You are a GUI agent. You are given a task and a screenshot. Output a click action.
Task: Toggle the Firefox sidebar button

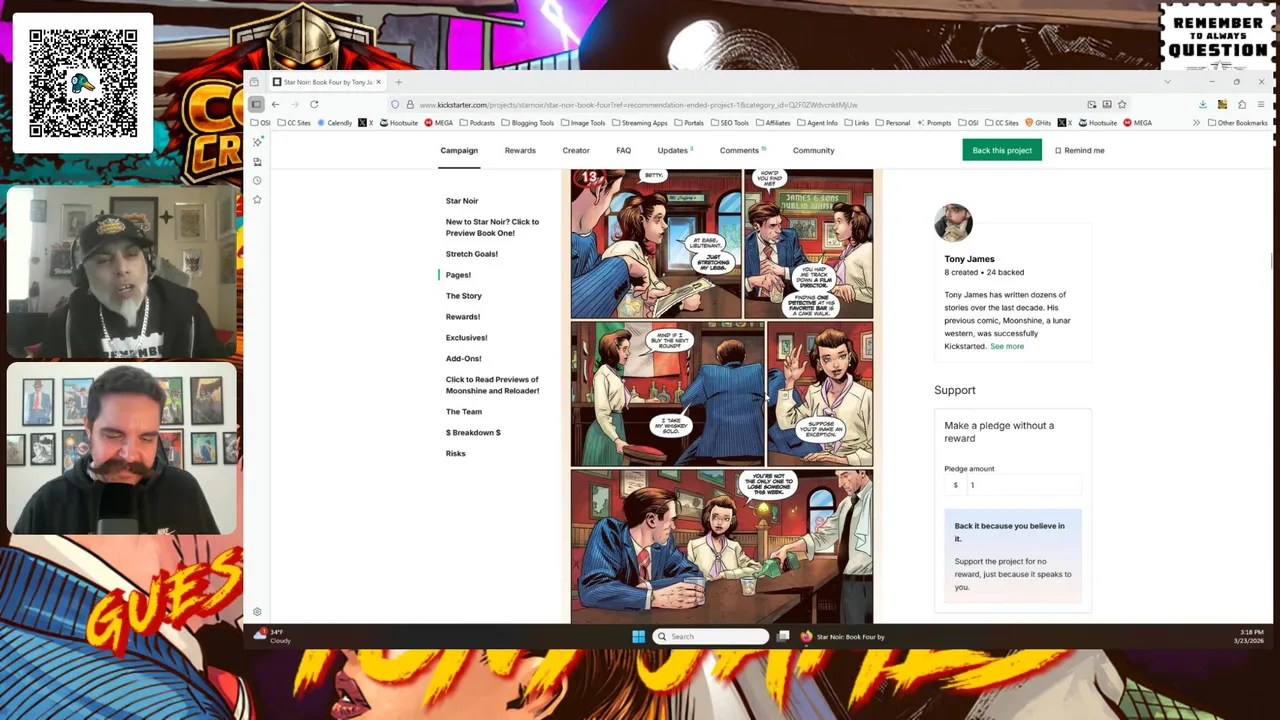pyautogui.click(x=256, y=104)
